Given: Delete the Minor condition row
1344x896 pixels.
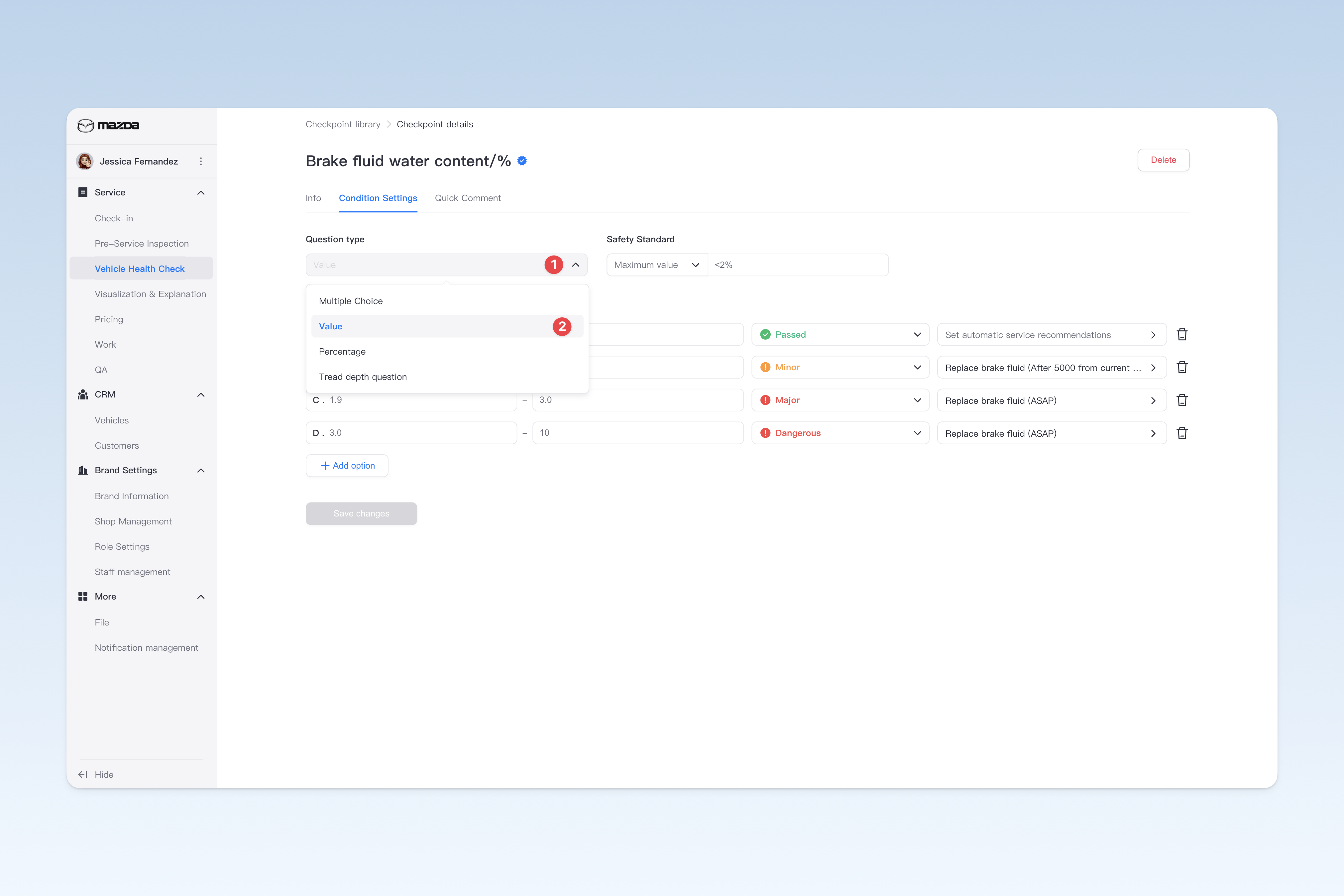Looking at the screenshot, I should click(1182, 368).
